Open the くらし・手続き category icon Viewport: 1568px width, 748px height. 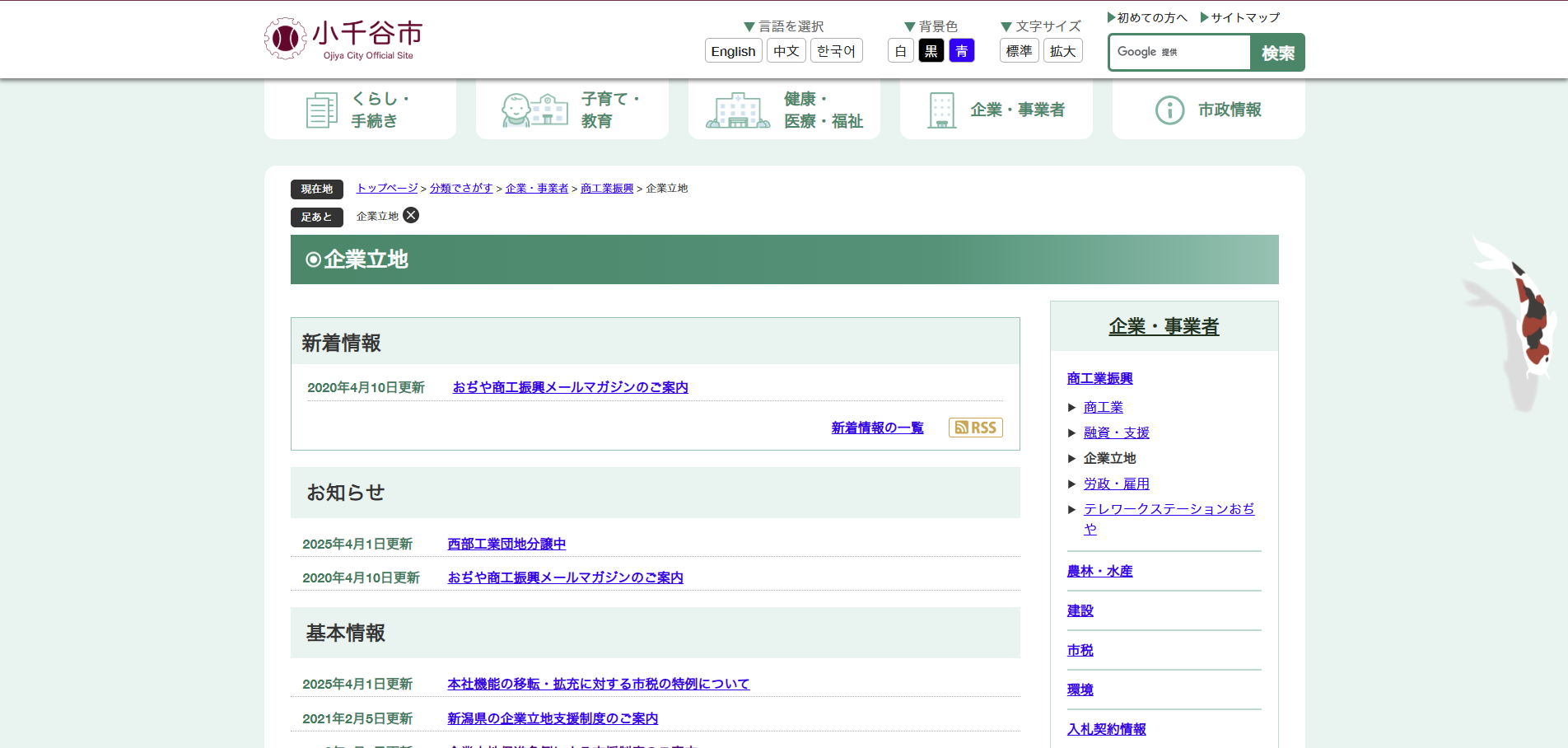pos(322,110)
